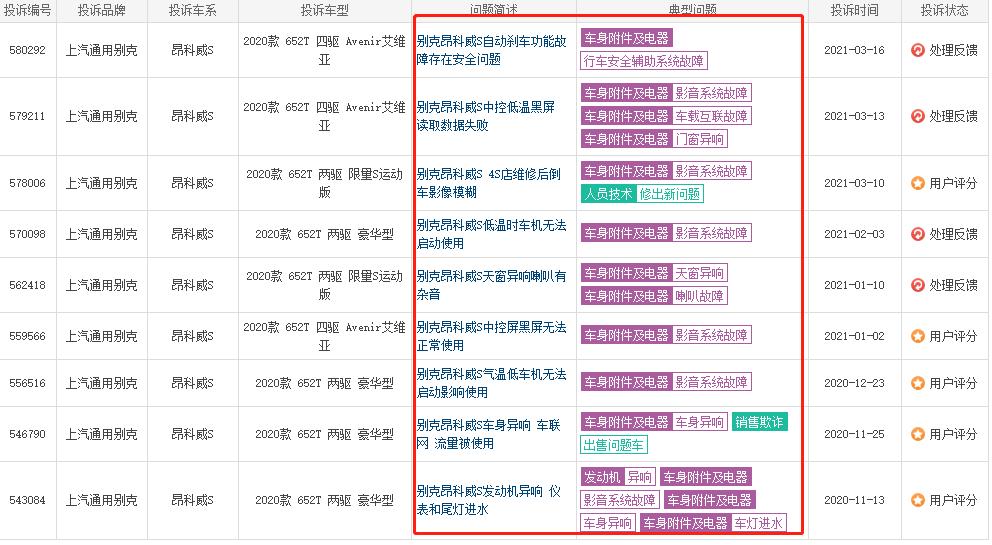Select complaint number 579211
Screen dimensions: 992x545
27,116
